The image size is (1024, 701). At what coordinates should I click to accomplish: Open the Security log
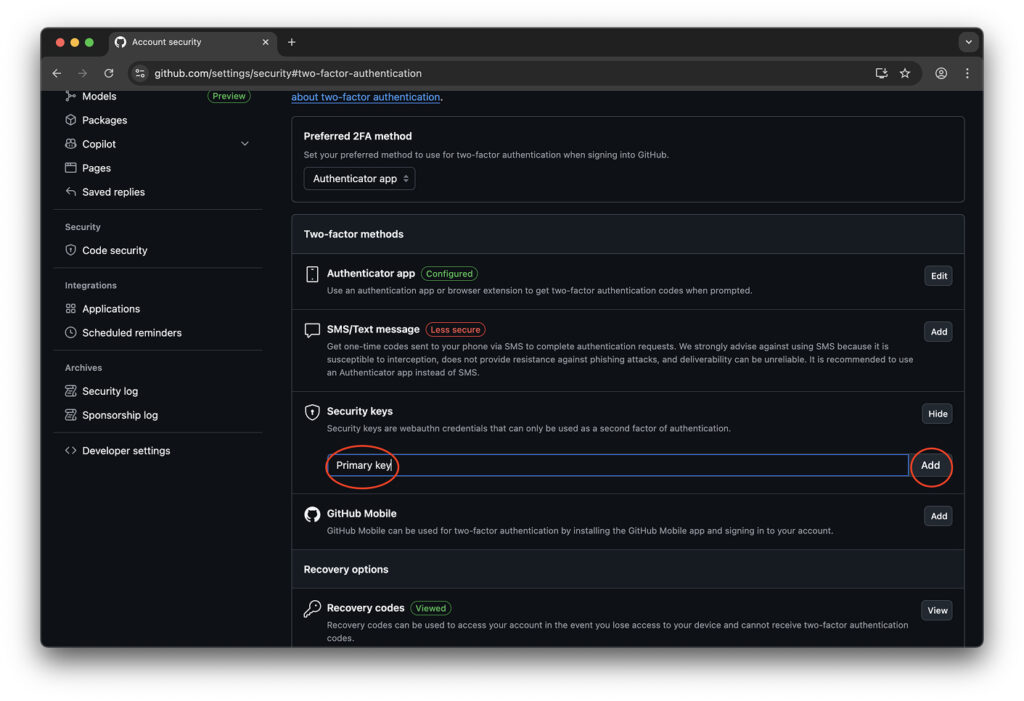point(110,391)
